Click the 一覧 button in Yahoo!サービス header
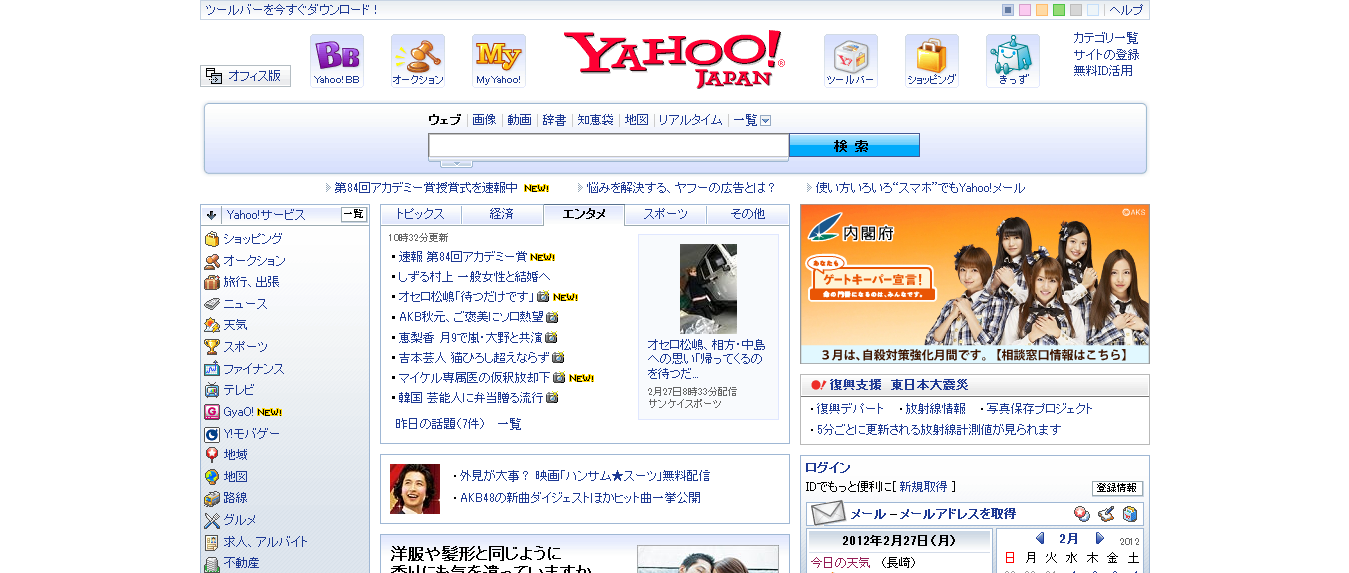 click(354, 215)
